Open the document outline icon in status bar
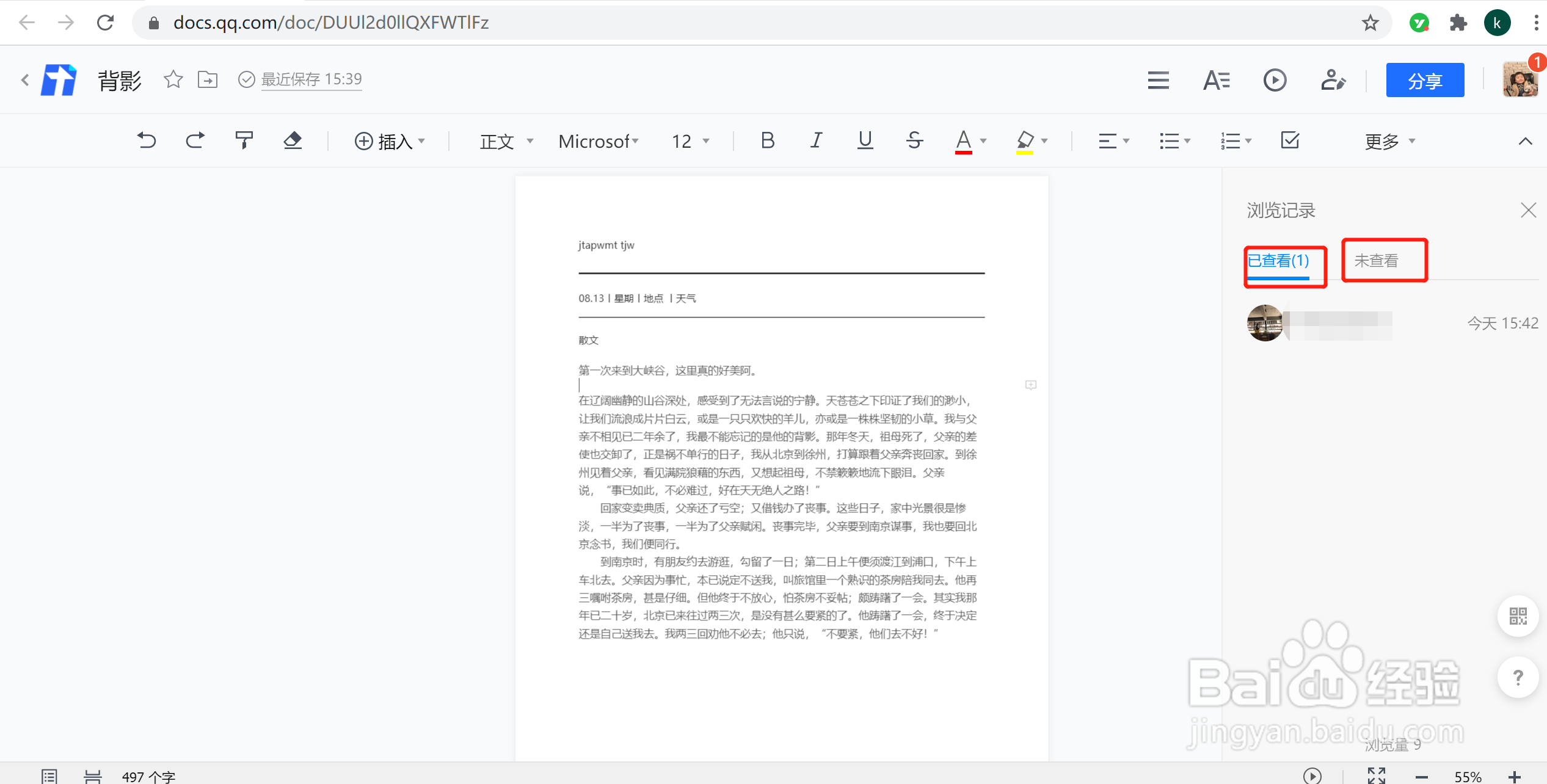 coord(49,775)
